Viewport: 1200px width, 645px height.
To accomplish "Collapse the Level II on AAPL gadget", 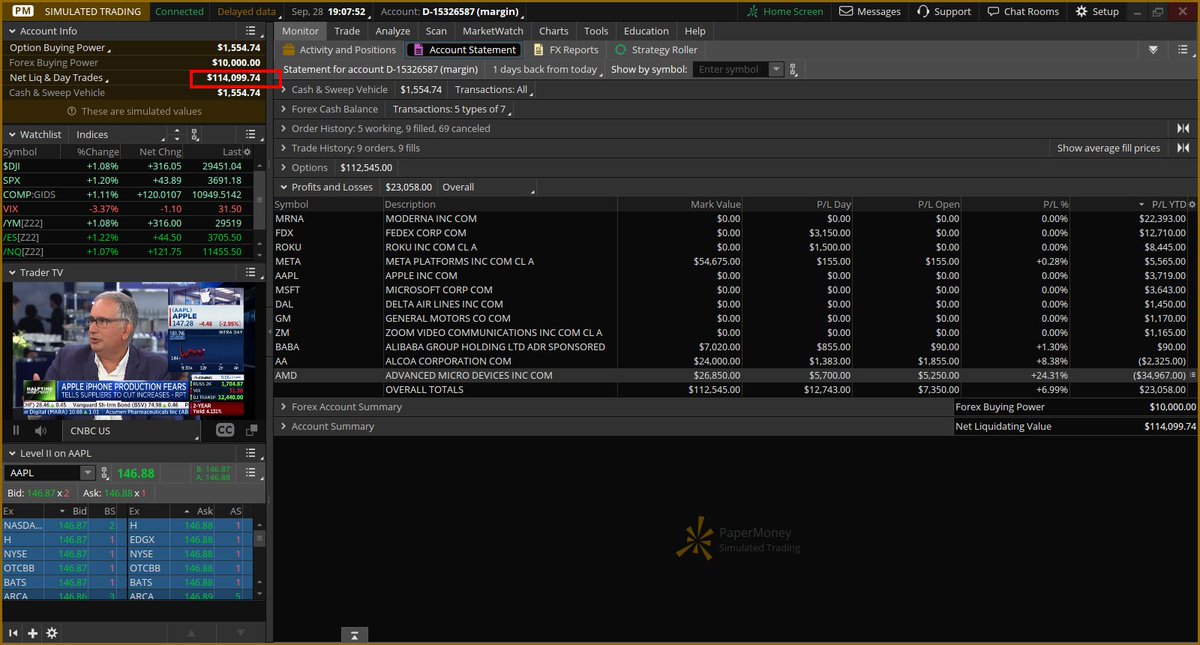I will tap(12, 453).
